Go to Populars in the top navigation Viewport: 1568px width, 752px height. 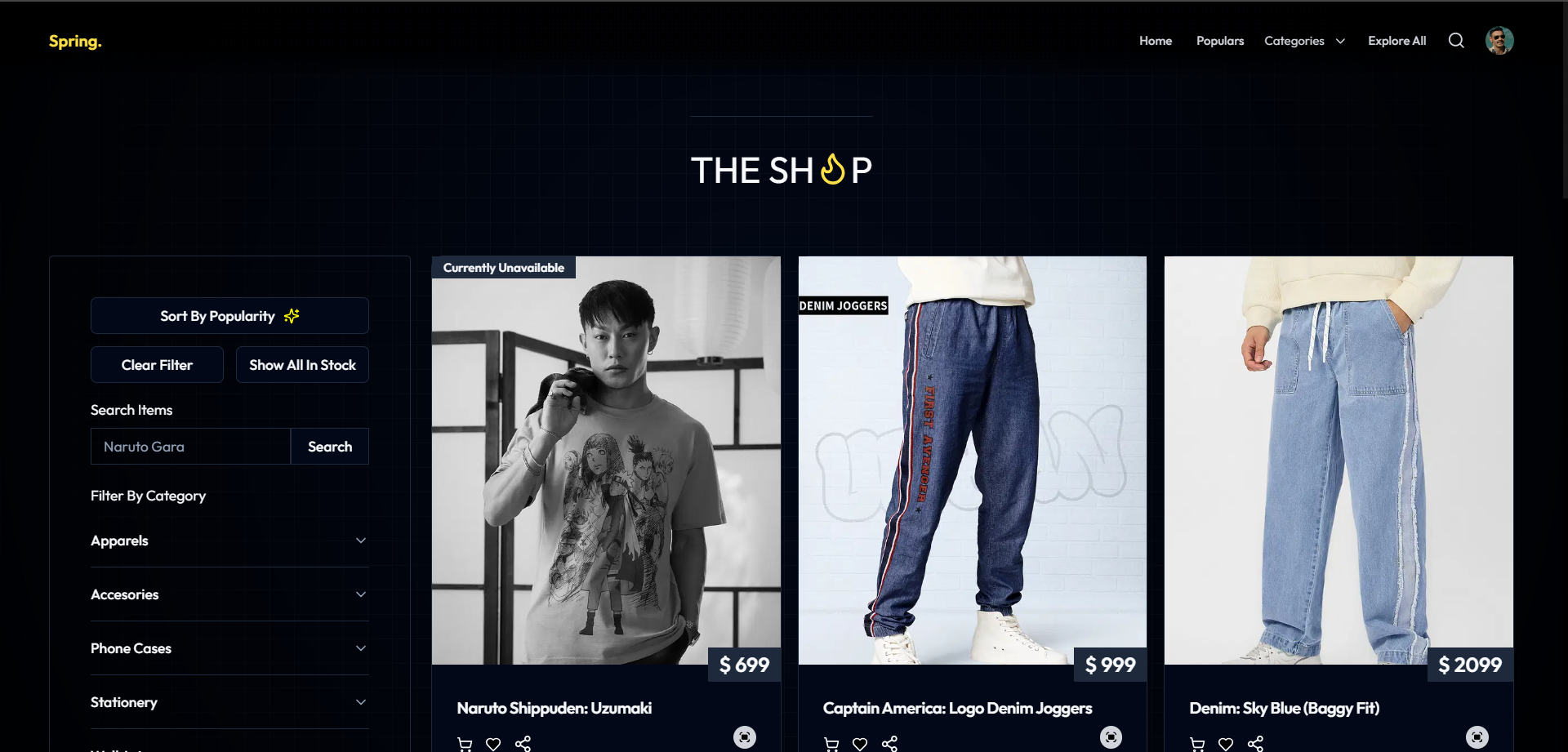click(x=1220, y=41)
